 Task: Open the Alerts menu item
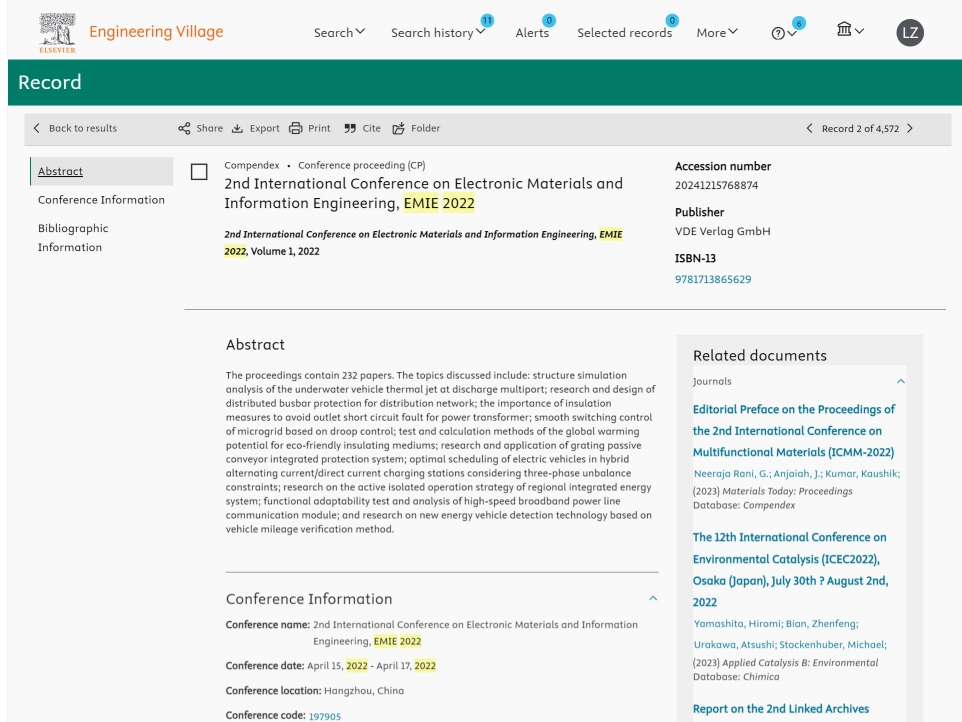(x=532, y=33)
